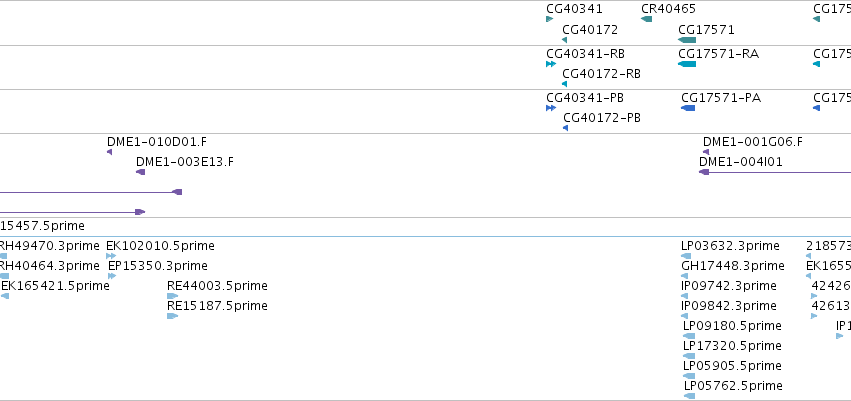
Task: Select CG40341-RB transcript double arrow
Action: point(551,64)
